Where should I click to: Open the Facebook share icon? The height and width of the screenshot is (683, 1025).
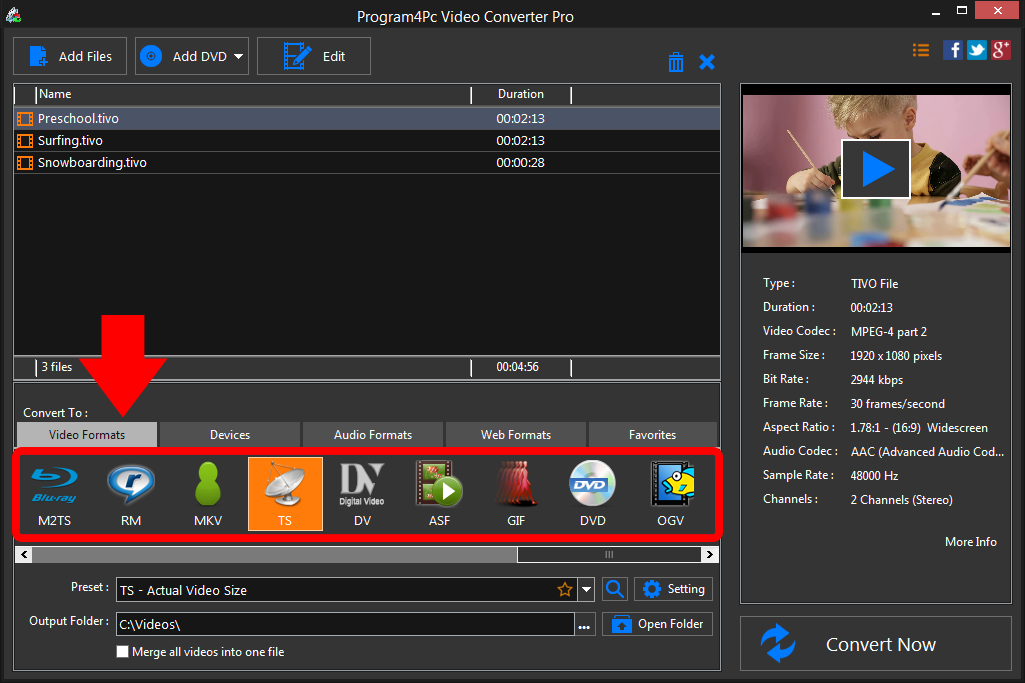pyautogui.click(x=952, y=50)
